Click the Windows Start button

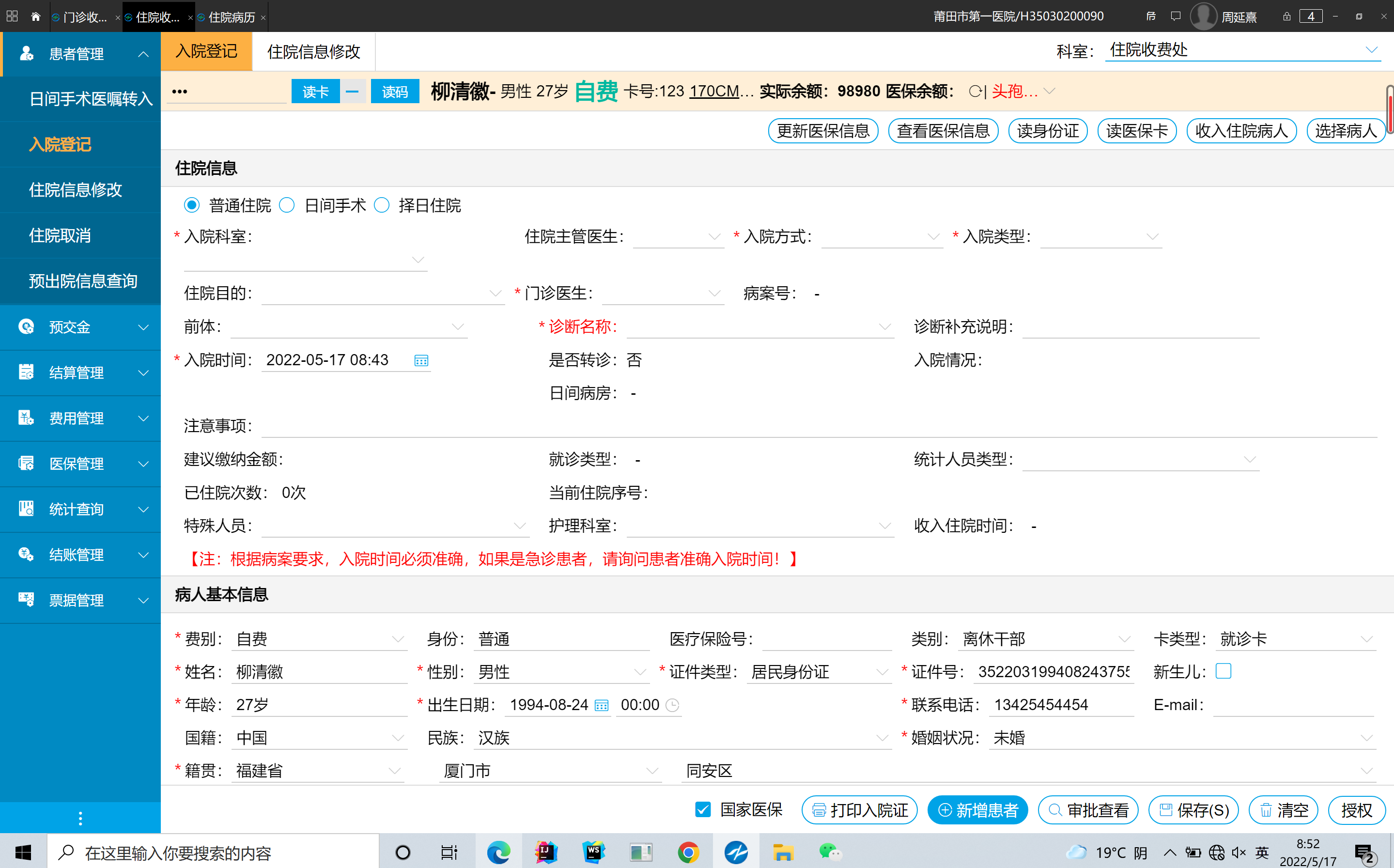(x=23, y=852)
